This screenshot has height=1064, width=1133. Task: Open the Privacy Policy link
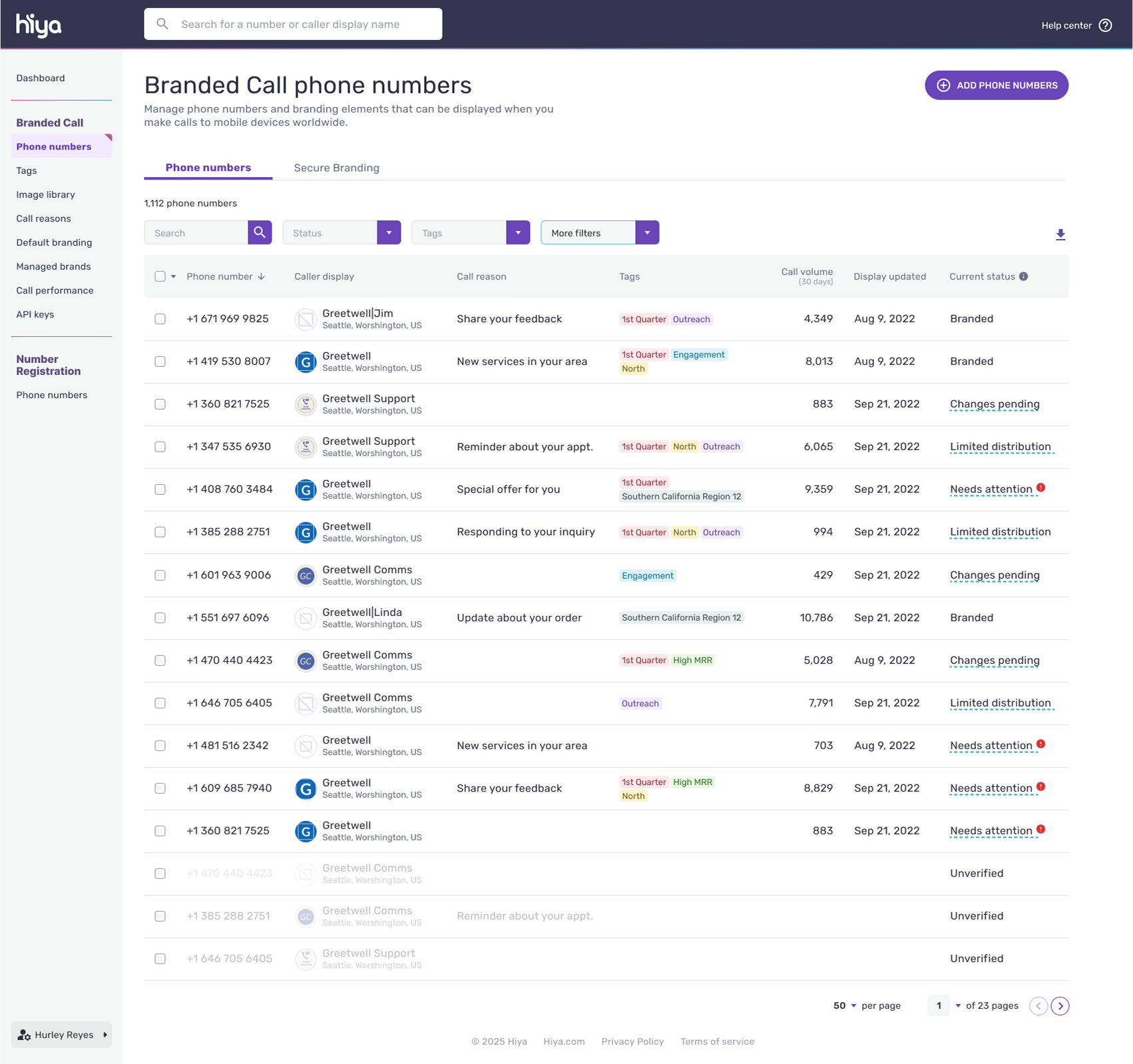coord(632,1041)
